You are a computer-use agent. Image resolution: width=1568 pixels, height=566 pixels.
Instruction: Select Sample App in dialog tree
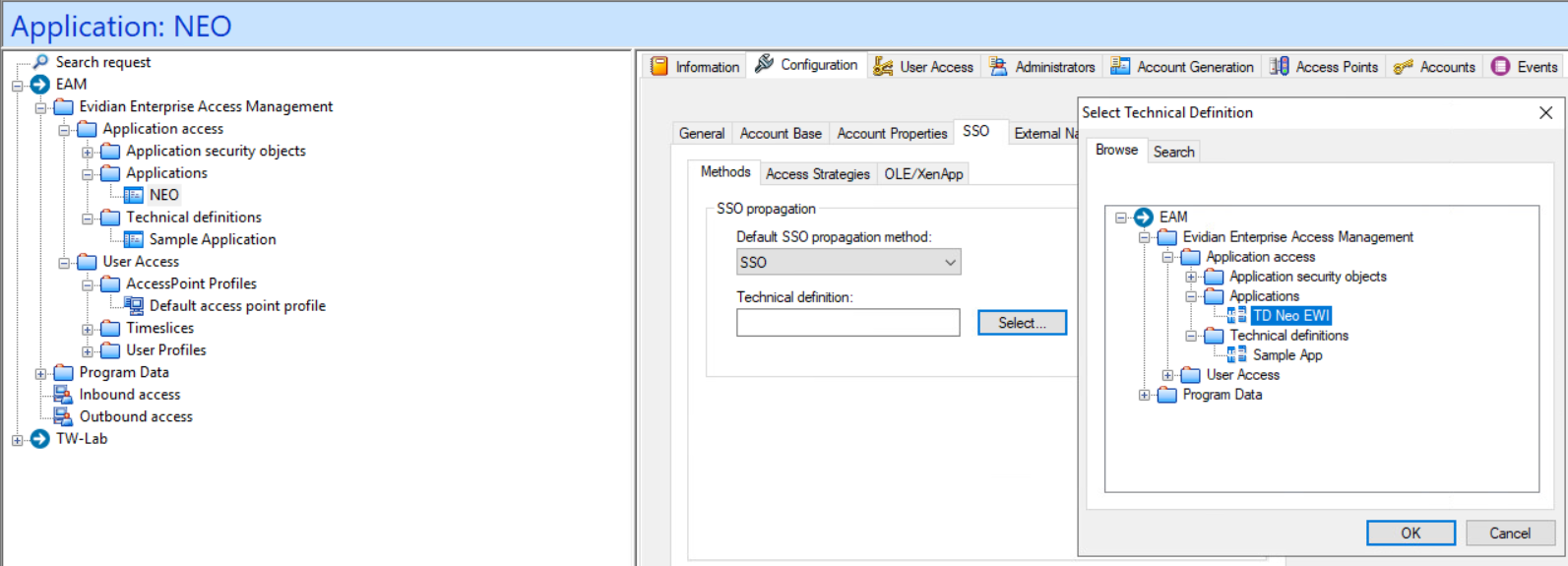(1287, 355)
